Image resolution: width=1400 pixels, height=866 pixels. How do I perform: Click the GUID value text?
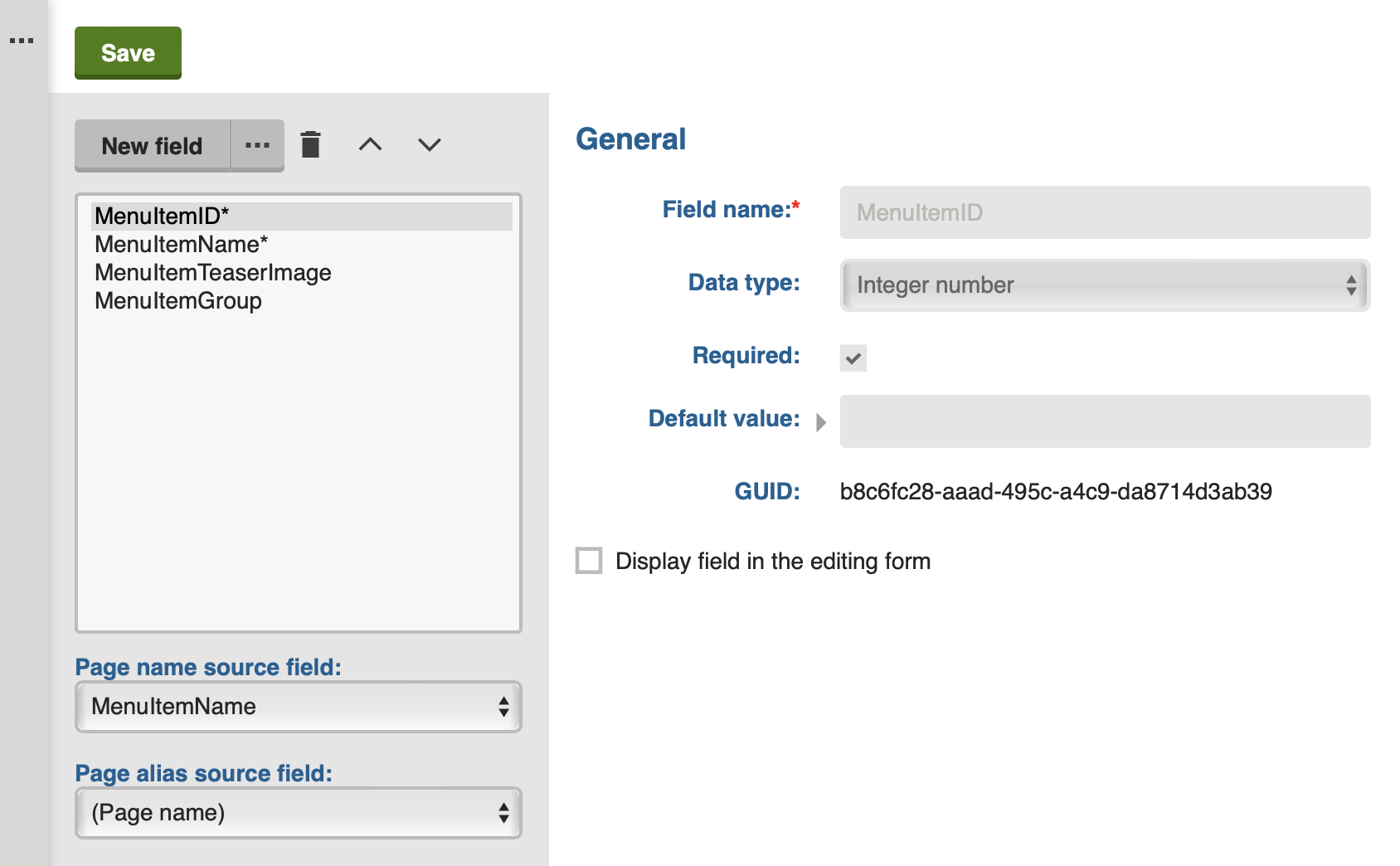pyautogui.click(x=1056, y=491)
